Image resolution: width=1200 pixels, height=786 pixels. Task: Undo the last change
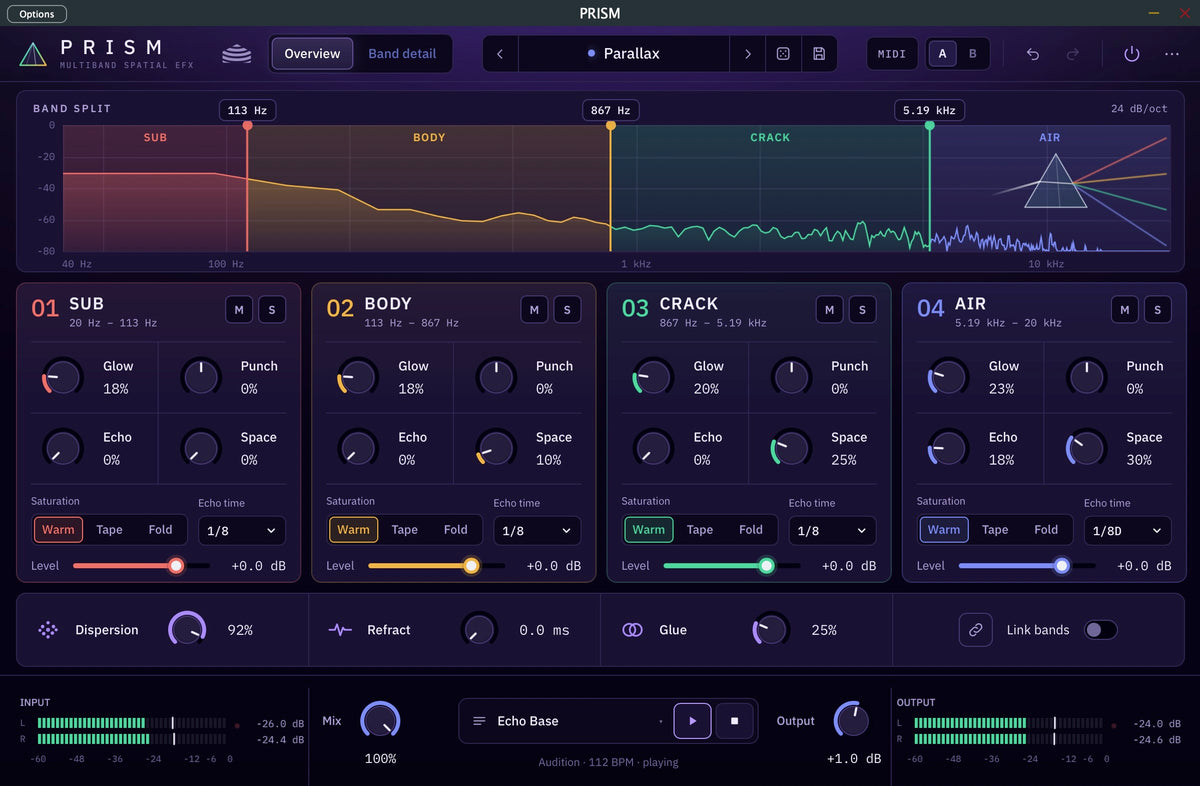[1033, 54]
